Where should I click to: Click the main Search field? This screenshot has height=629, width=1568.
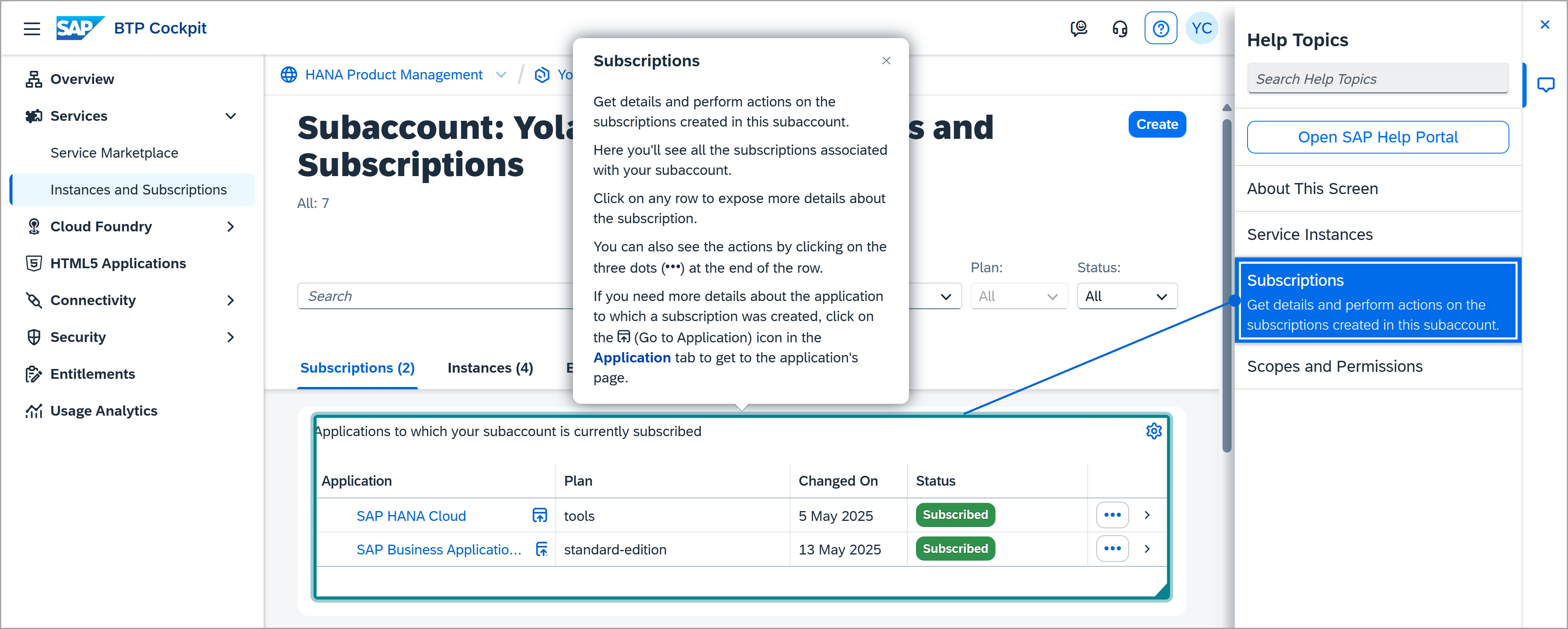[434, 296]
